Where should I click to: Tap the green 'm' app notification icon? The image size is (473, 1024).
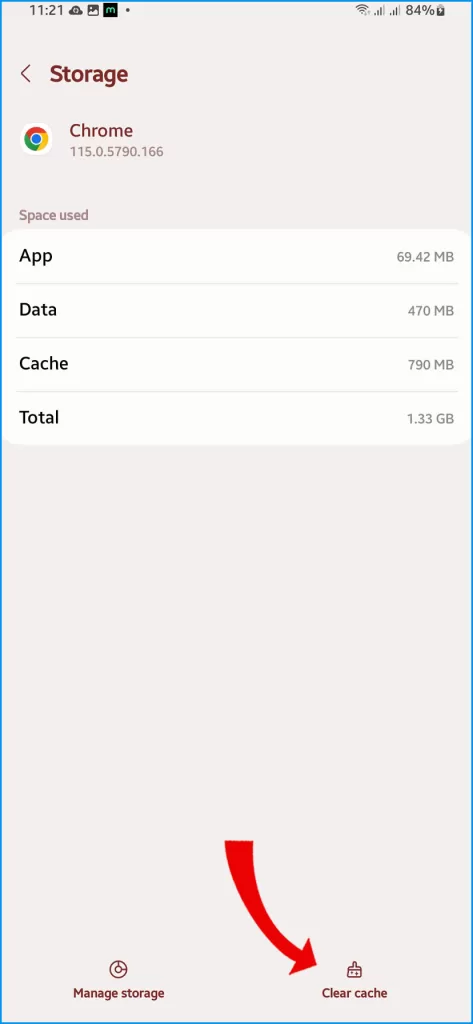(x=110, y=10)
